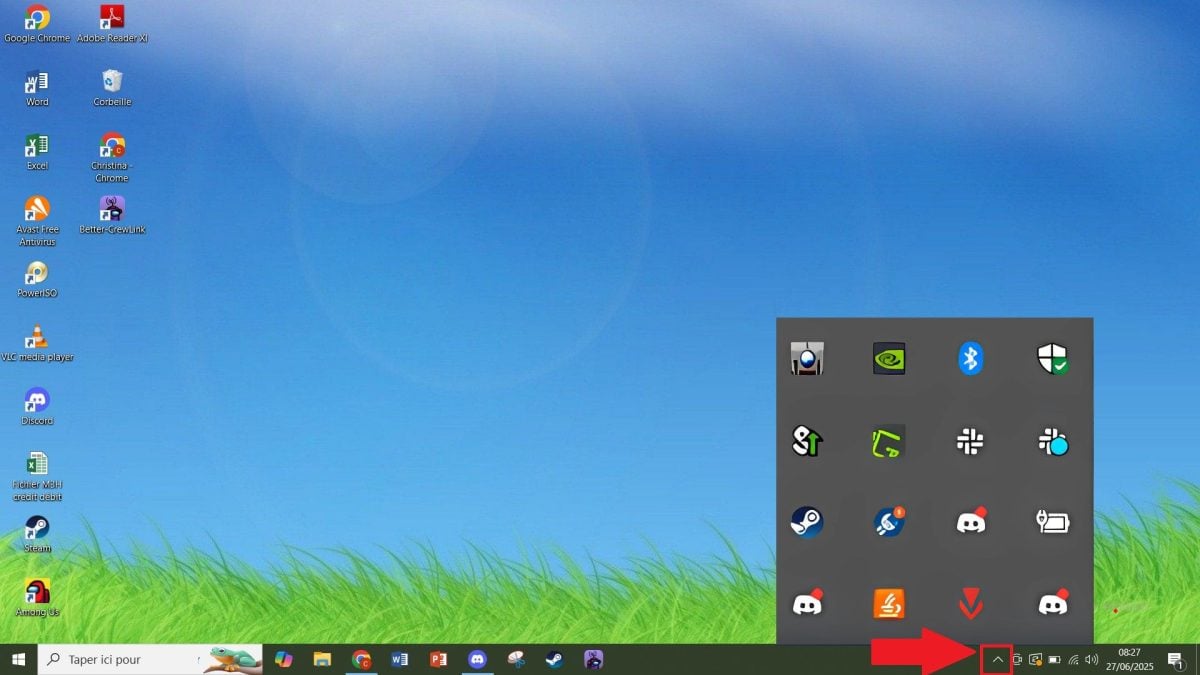Click the Copilot icon on the taskbar

284,660
